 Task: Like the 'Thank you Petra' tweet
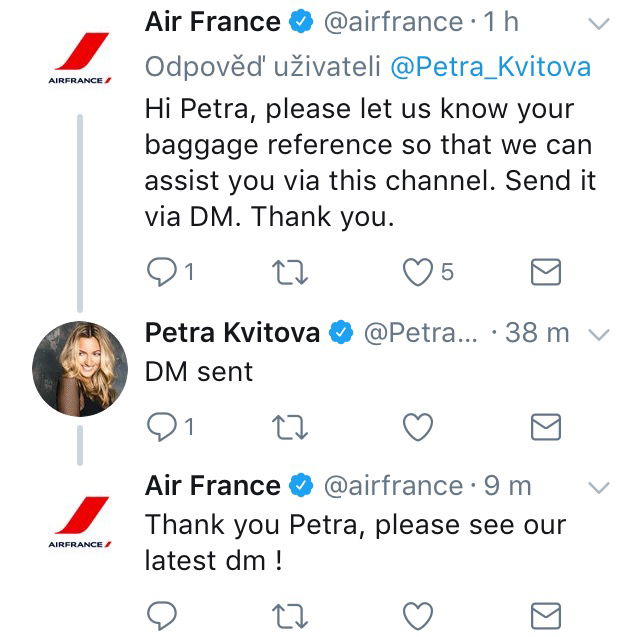[418, 614]
